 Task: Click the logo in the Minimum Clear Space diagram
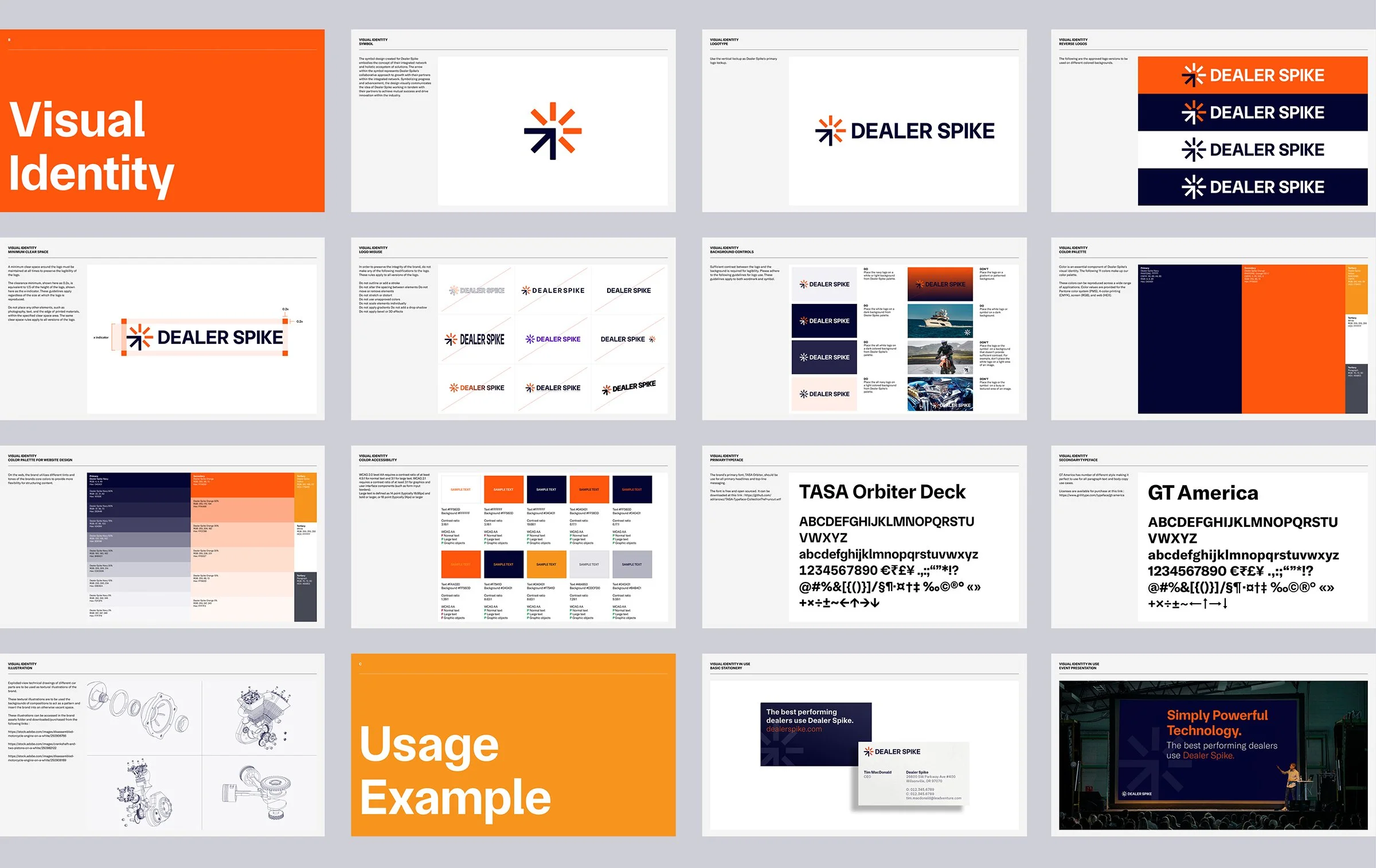(205, 337)
